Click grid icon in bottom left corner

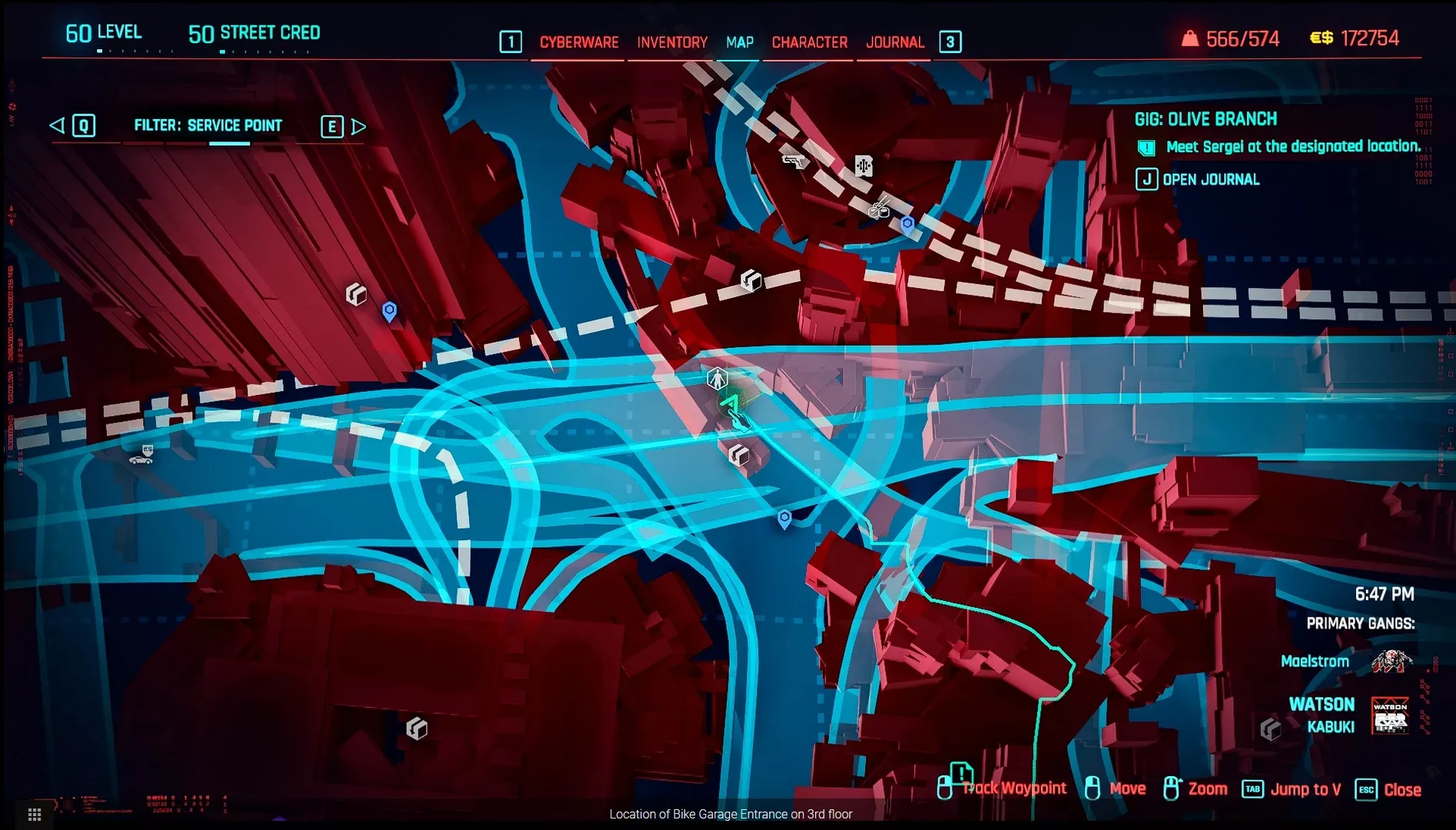click(34, 814)
